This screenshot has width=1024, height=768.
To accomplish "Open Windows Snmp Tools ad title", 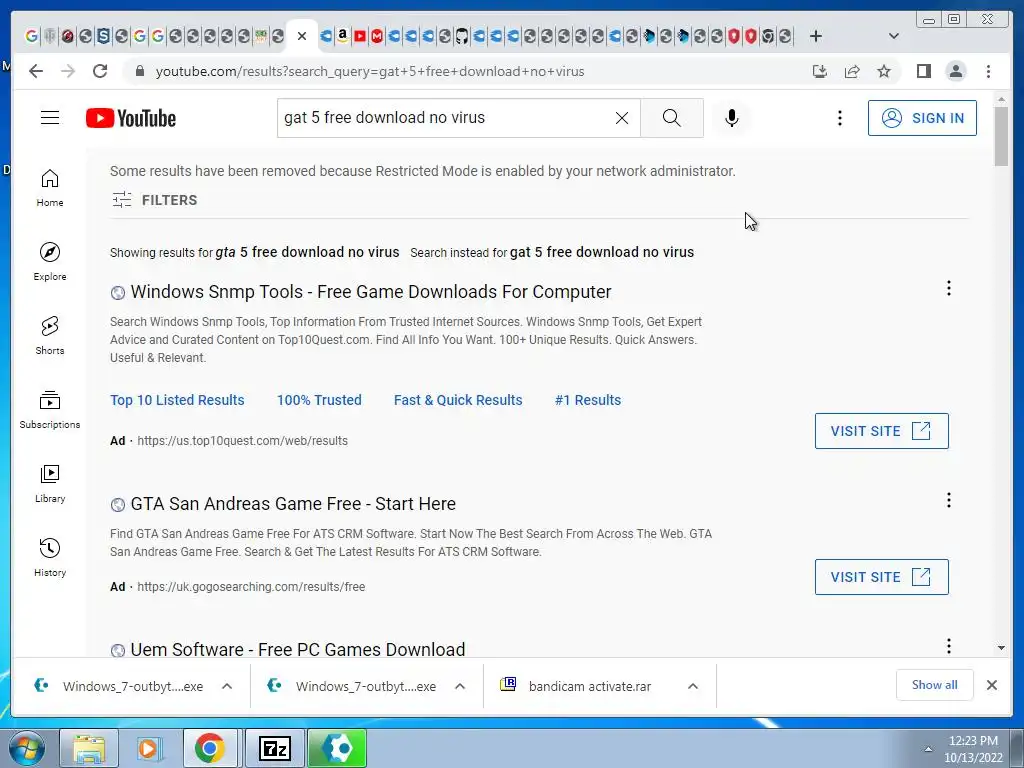I will 370,292.
